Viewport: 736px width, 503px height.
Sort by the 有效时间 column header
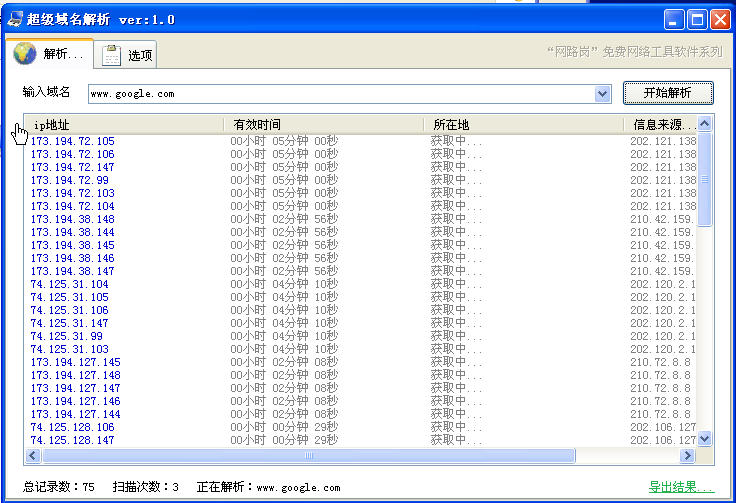[324, 124]
